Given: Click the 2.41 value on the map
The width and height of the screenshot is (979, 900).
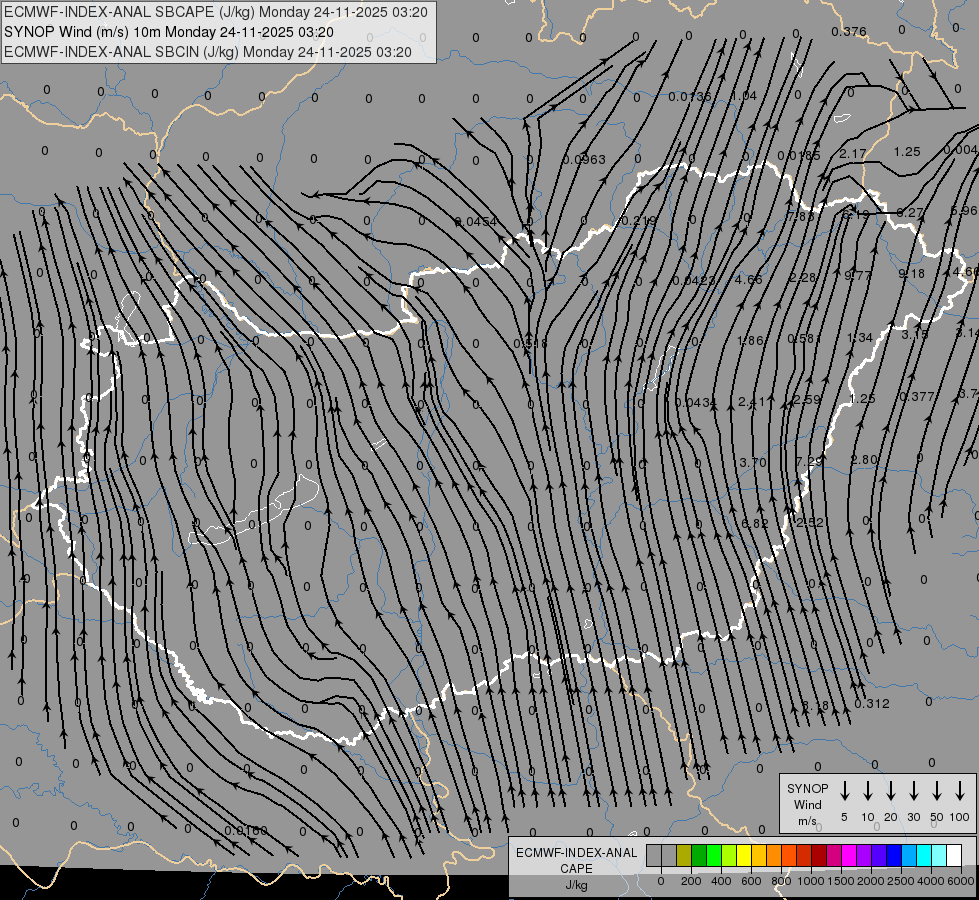Looking at the screenshot, I should click(751, 402).
